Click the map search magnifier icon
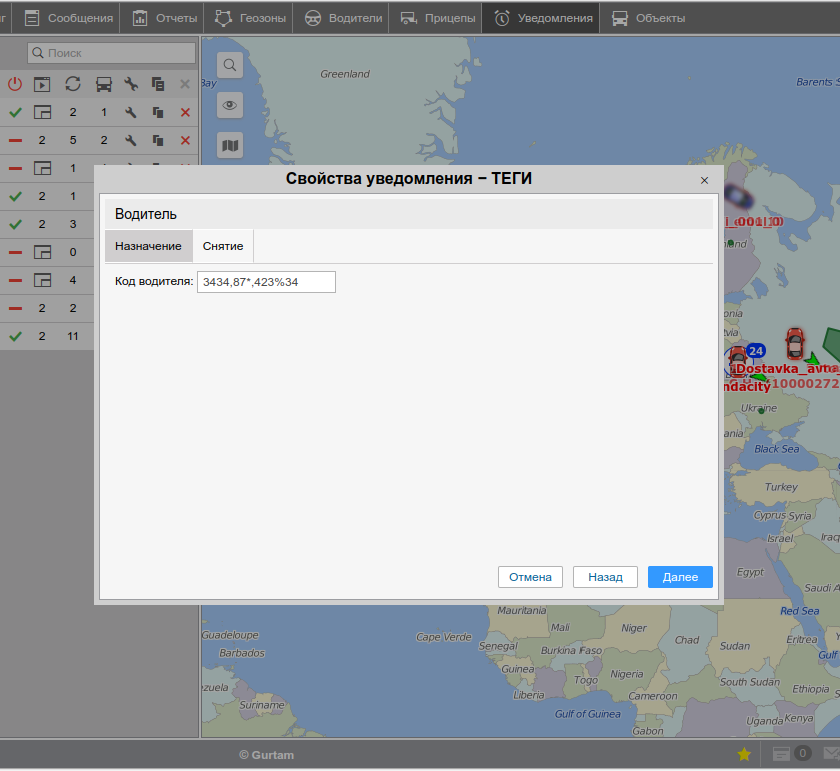The width and height of the screenshot is (840, 771). click(x=230, y=66)
